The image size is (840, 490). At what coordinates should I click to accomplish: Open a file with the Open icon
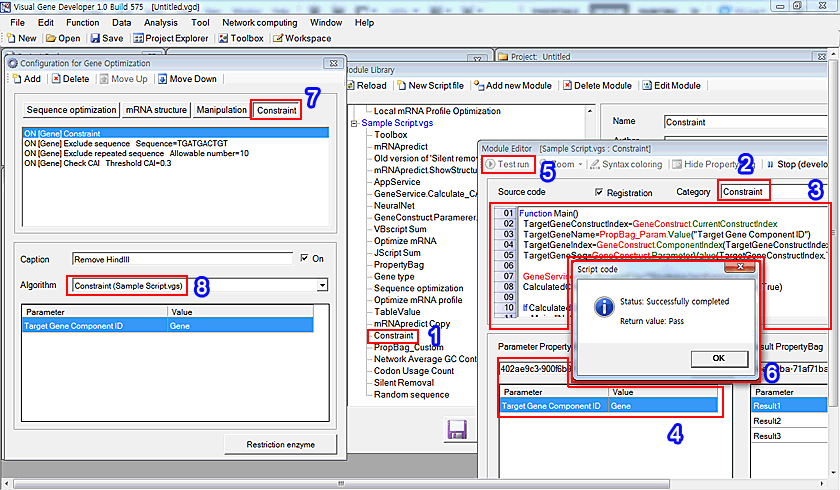click(x=63, y=38)
